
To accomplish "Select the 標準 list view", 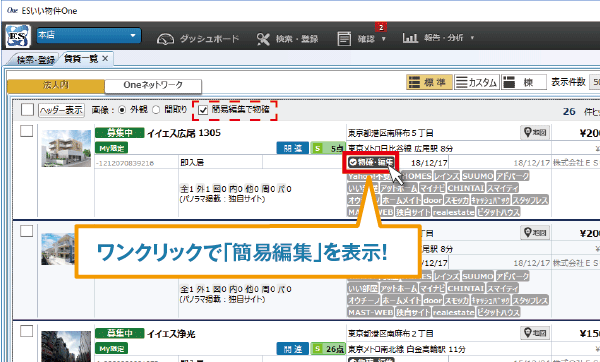I will click(x=429, y=82).
